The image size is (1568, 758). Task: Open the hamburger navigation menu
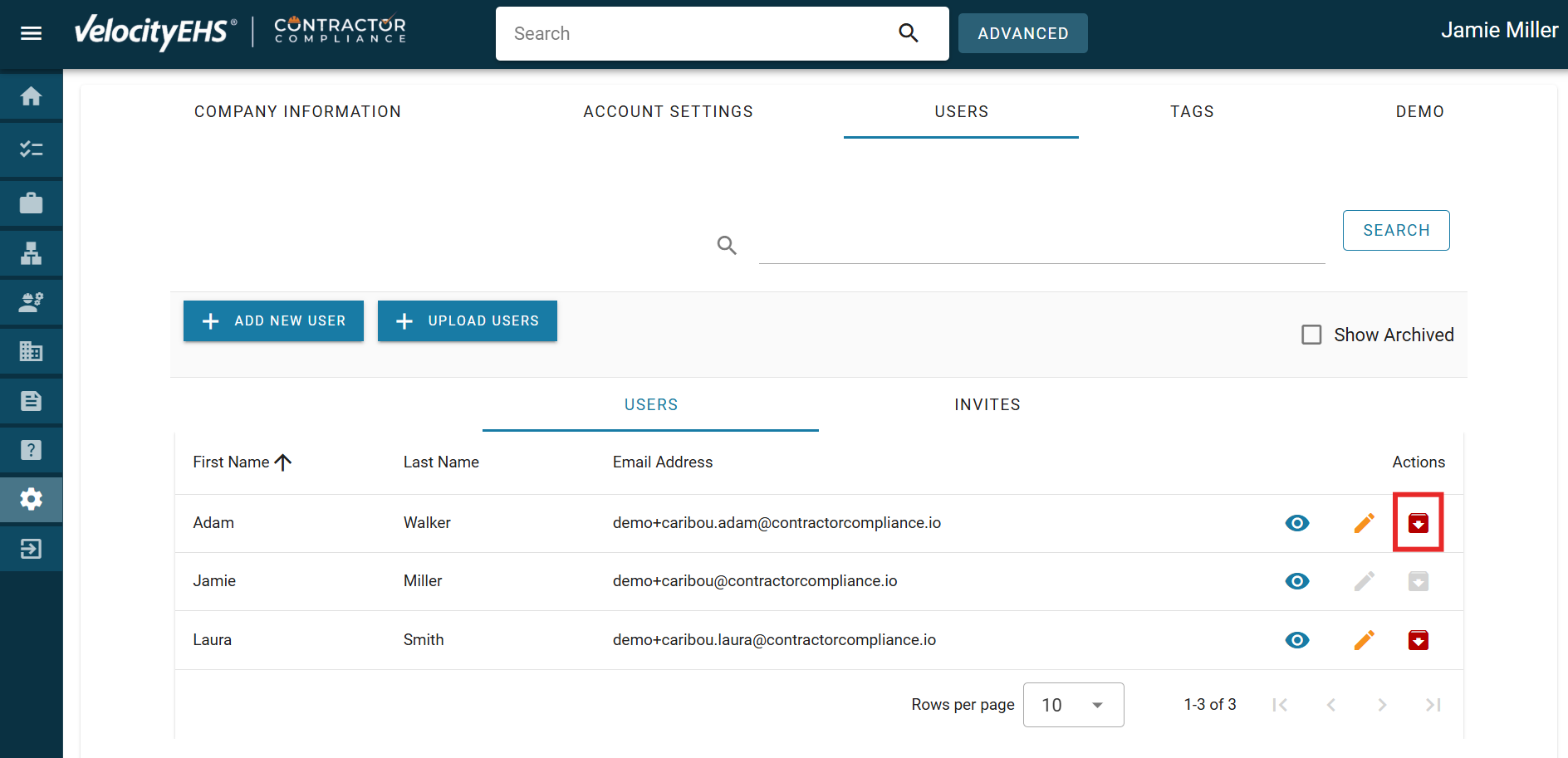coord(31,33)
